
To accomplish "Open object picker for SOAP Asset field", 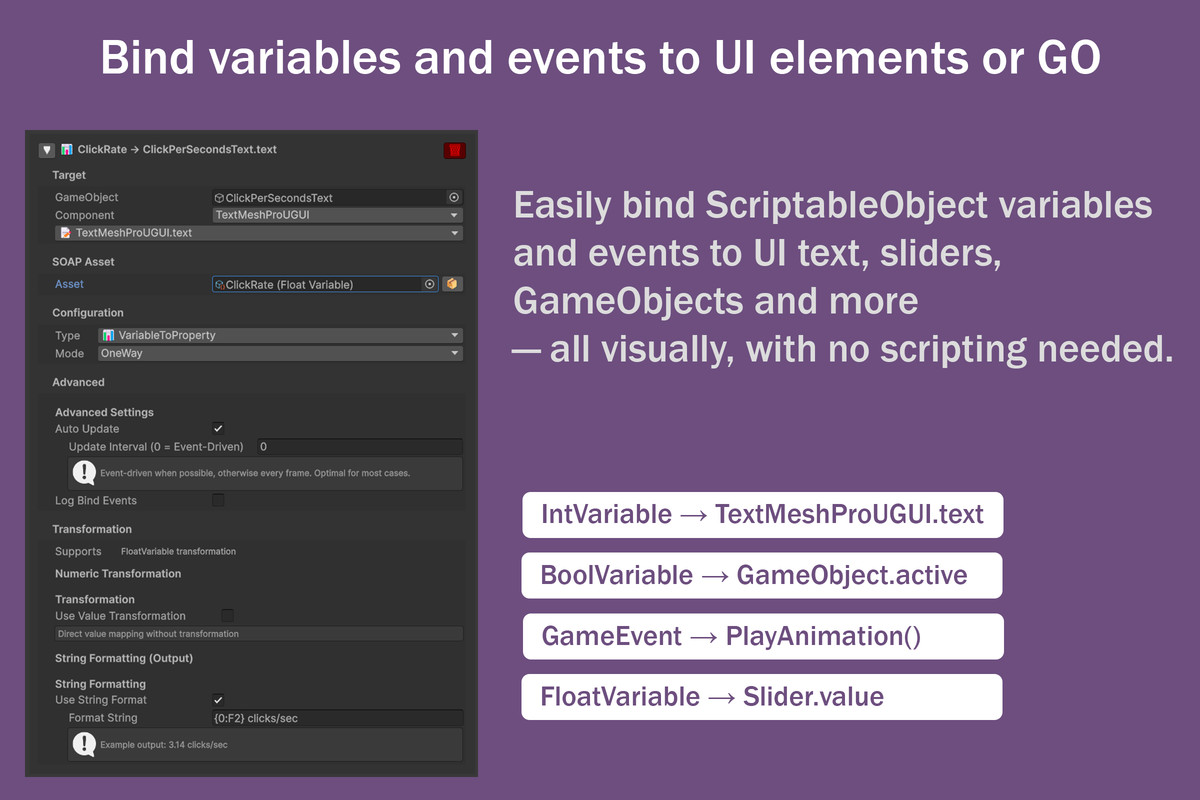I will 430,285.
